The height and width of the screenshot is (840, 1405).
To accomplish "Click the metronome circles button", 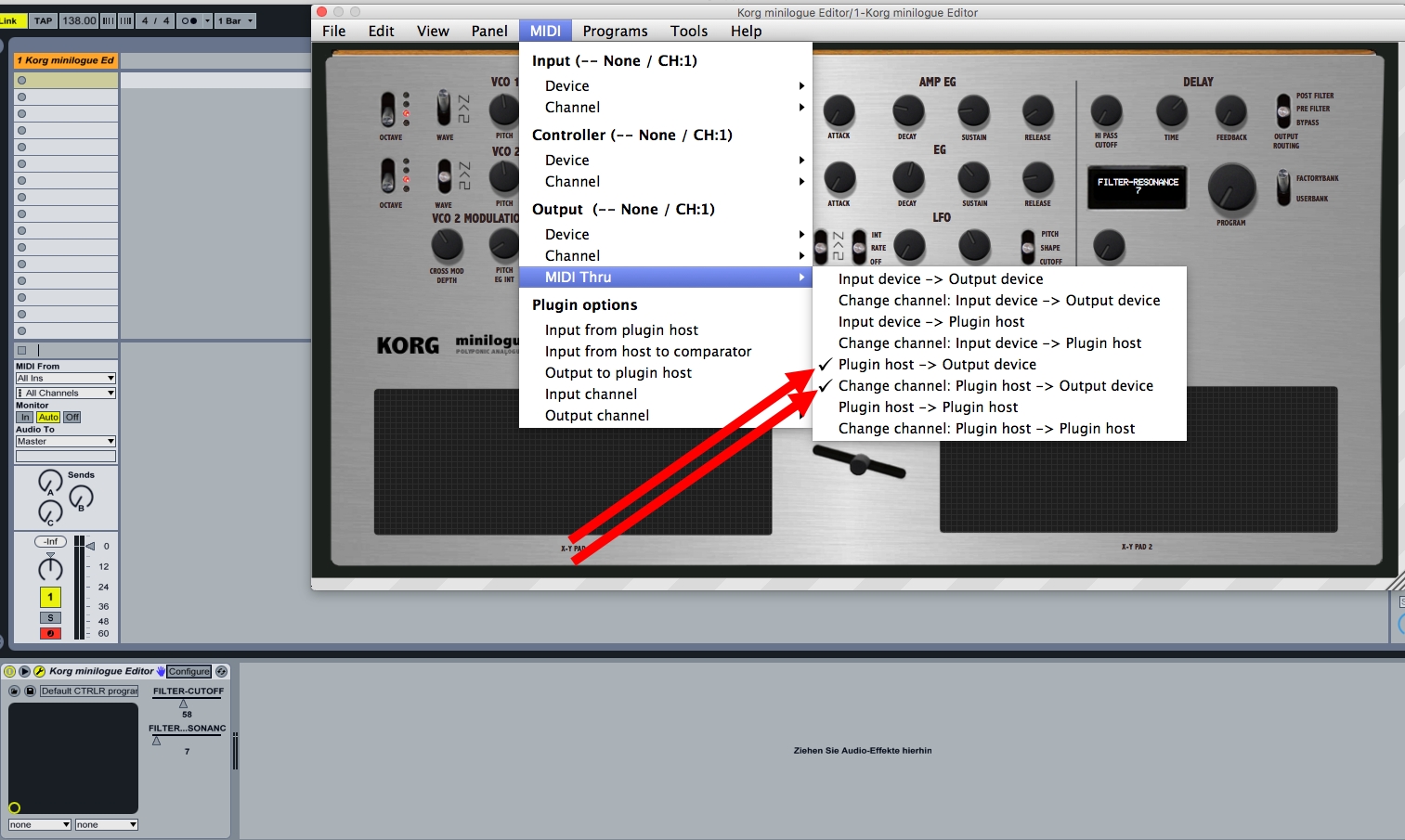I will (x=189, y=20).
